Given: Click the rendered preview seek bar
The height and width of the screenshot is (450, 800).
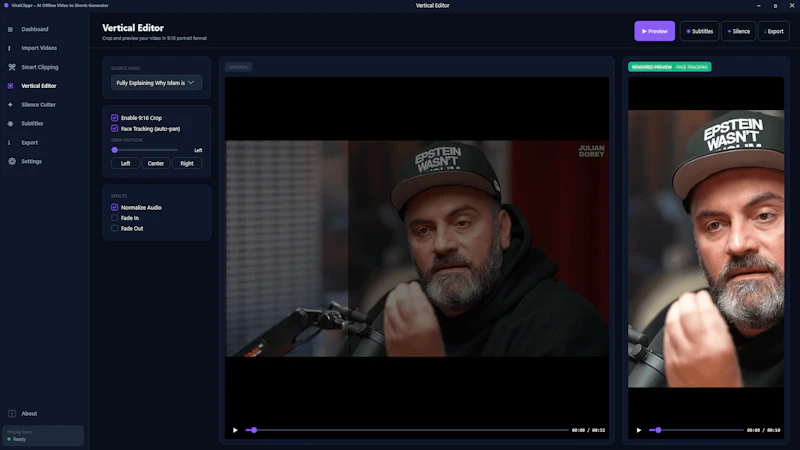Looking at the screenshot, I should [696, 430].
